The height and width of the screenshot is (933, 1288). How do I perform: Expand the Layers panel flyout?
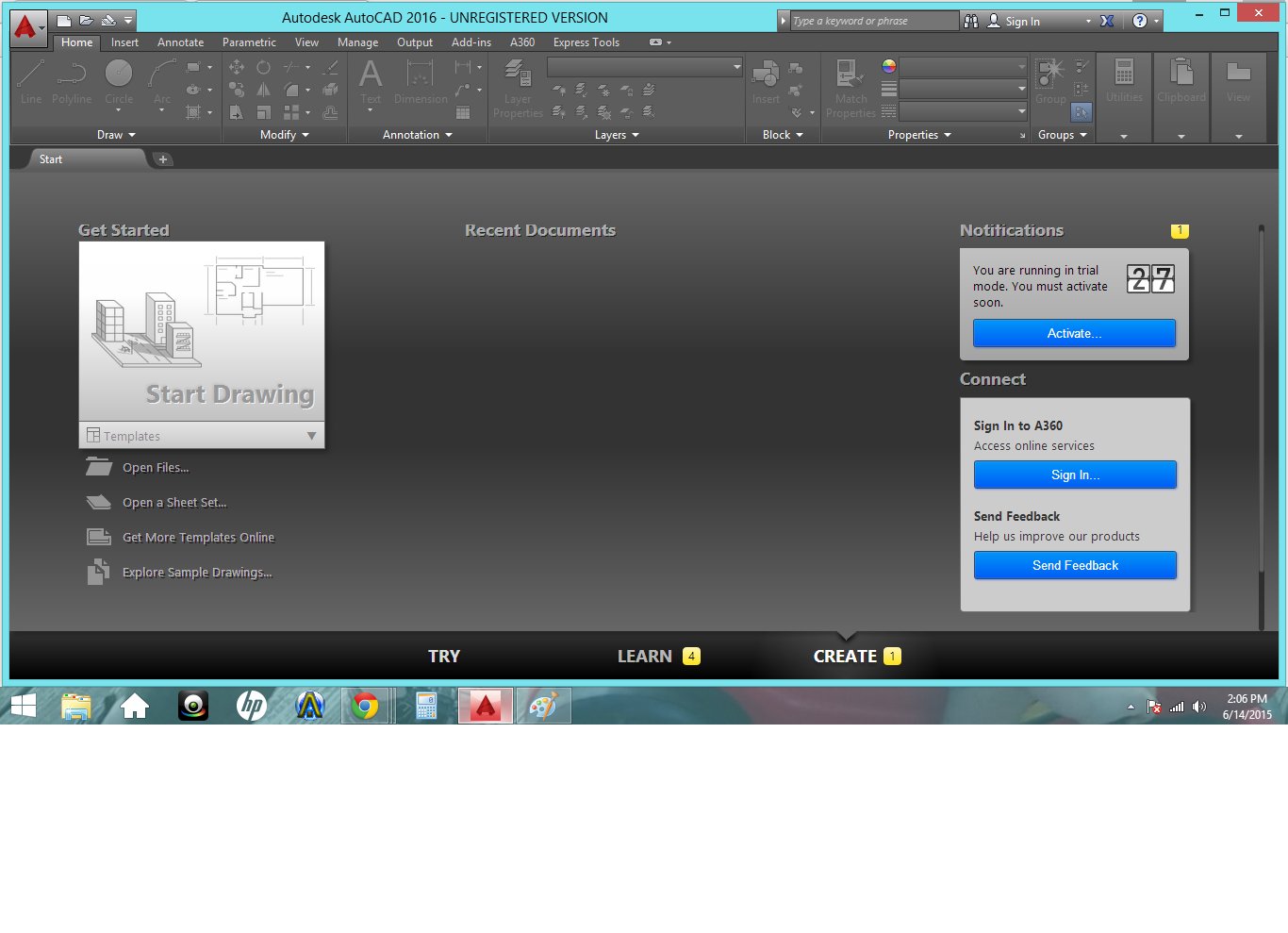(x=617, y=135)
